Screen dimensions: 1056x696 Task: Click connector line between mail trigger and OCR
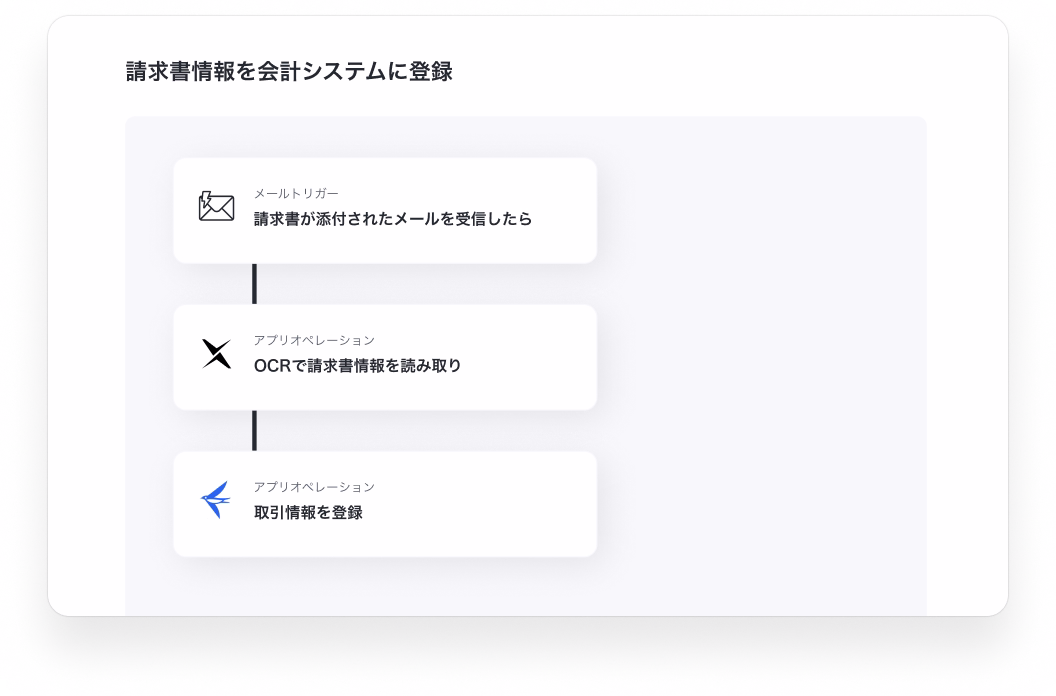(x=255, y=284)
